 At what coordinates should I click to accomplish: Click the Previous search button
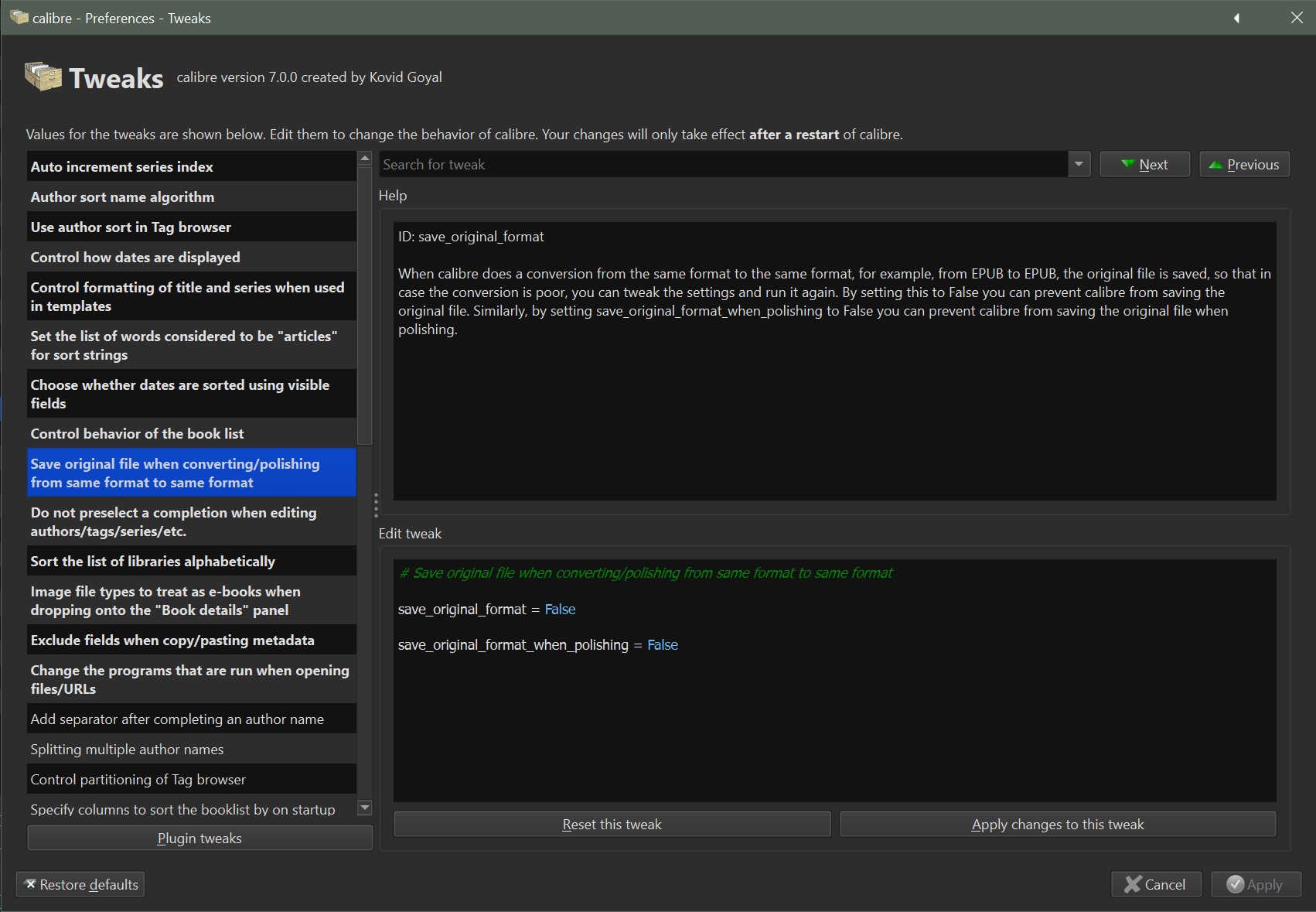pos(1244,164)
